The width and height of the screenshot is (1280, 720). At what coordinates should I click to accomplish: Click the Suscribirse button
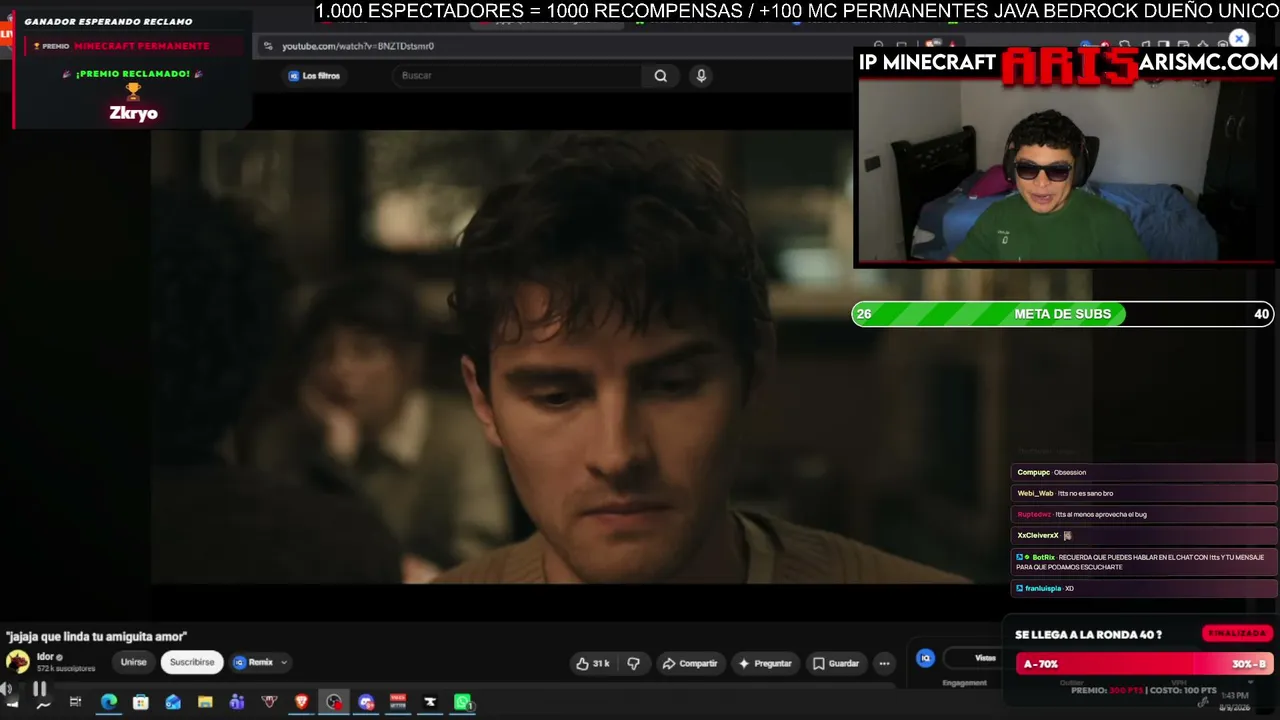pos(192,662)
